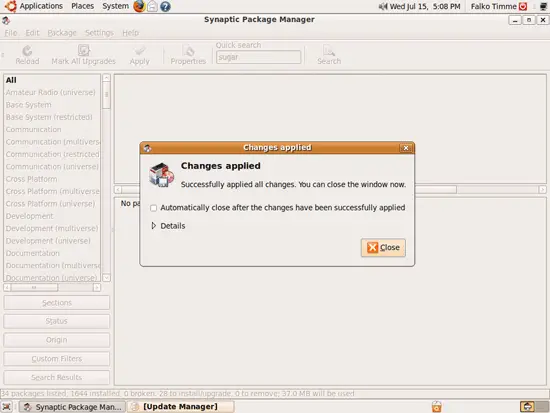550x413 pixels.
Task: Switch to Synaptic Package Manager taskbar button
Action: pos(72,407)
